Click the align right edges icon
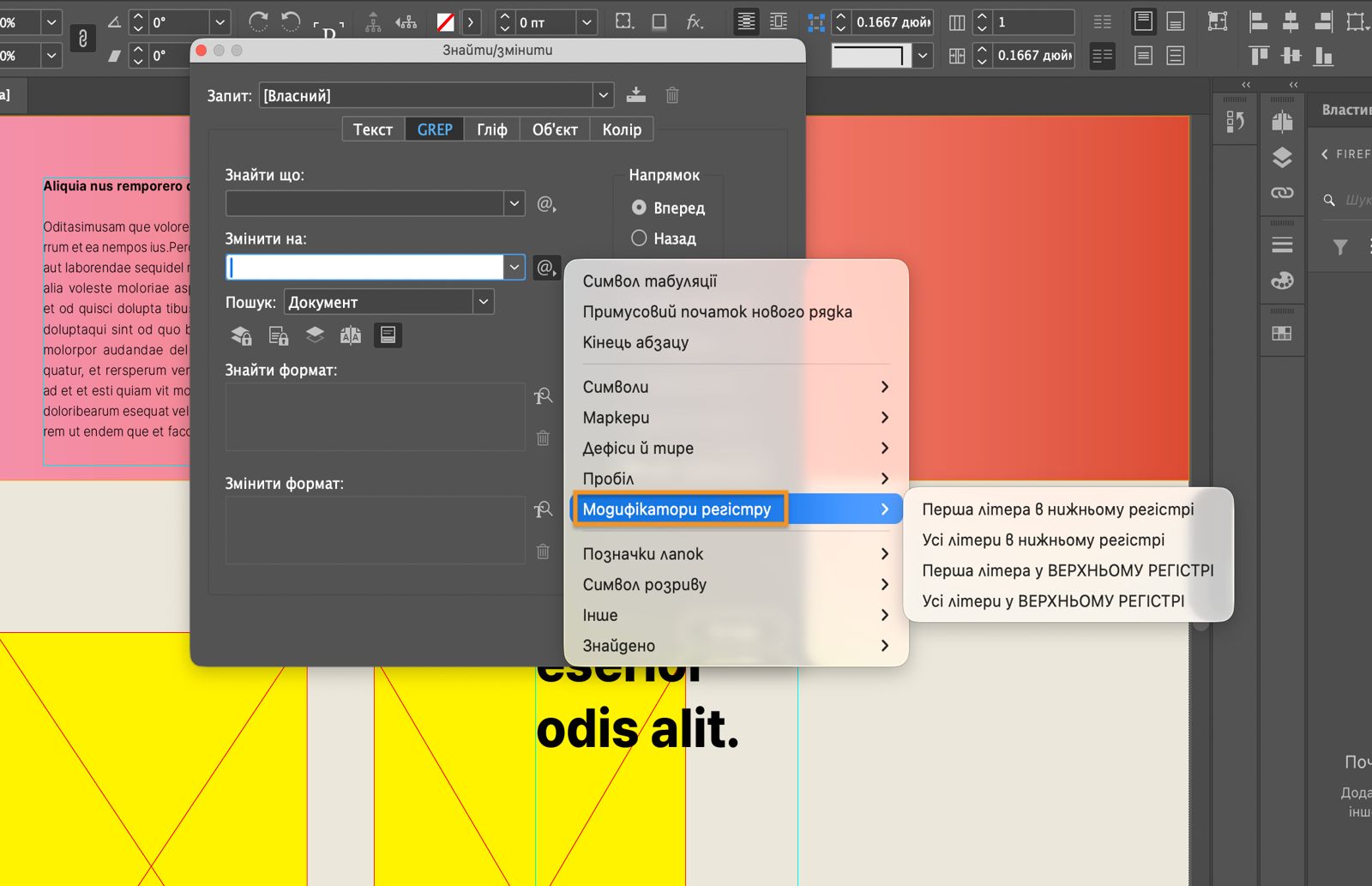Viewport: 1372px width, 886px height. (x=1323, y=21)
